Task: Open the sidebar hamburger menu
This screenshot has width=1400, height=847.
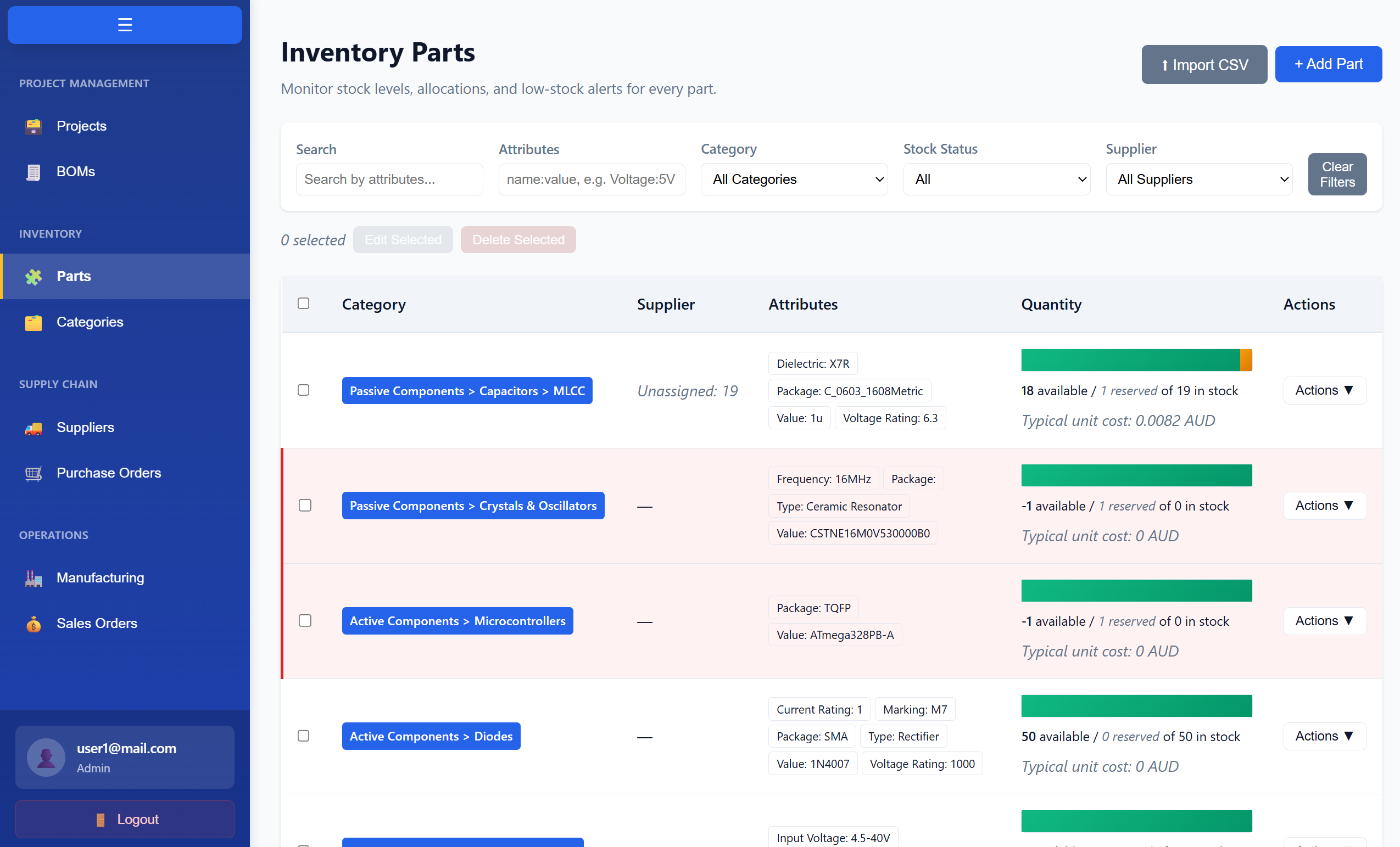Action: (125, 24)
